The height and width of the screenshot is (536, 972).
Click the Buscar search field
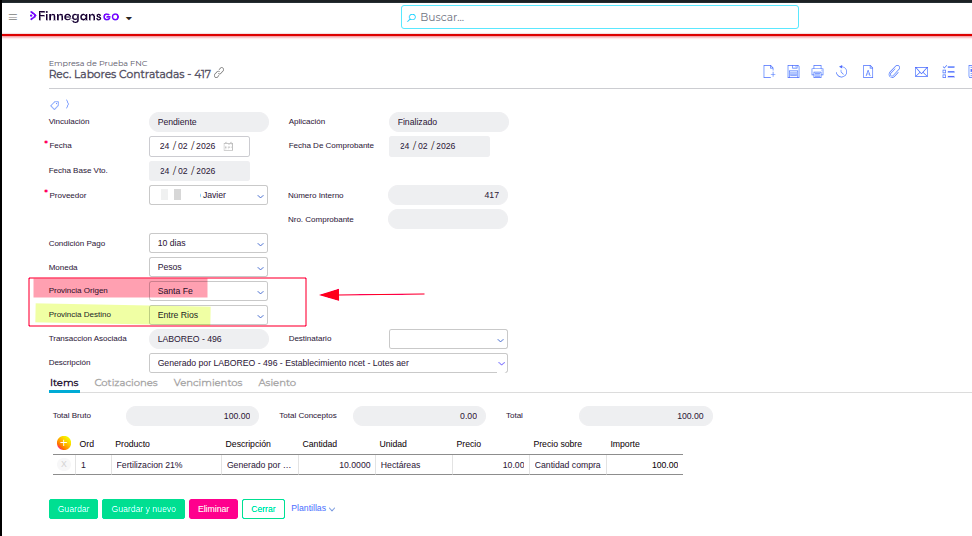(600, 17)
